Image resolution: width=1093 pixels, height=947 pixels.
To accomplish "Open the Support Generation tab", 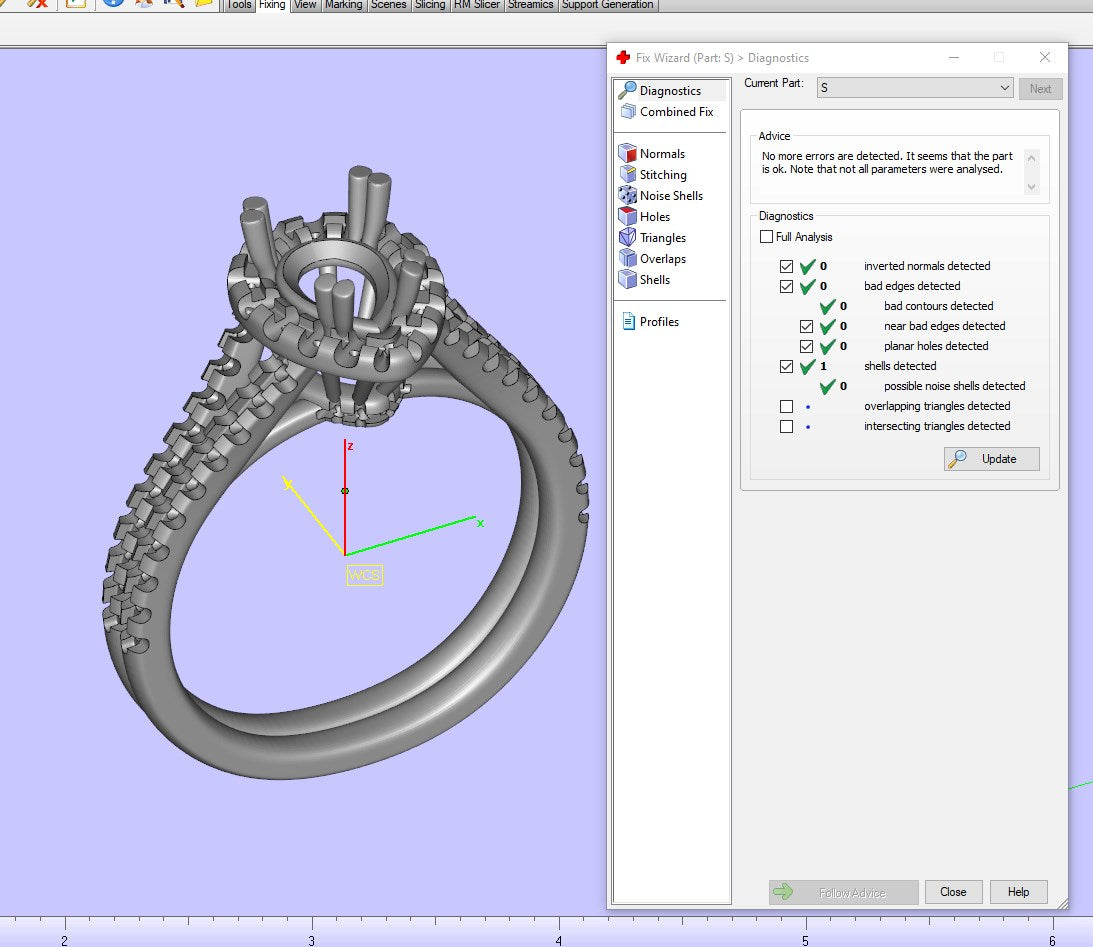I will click(607, 5).
